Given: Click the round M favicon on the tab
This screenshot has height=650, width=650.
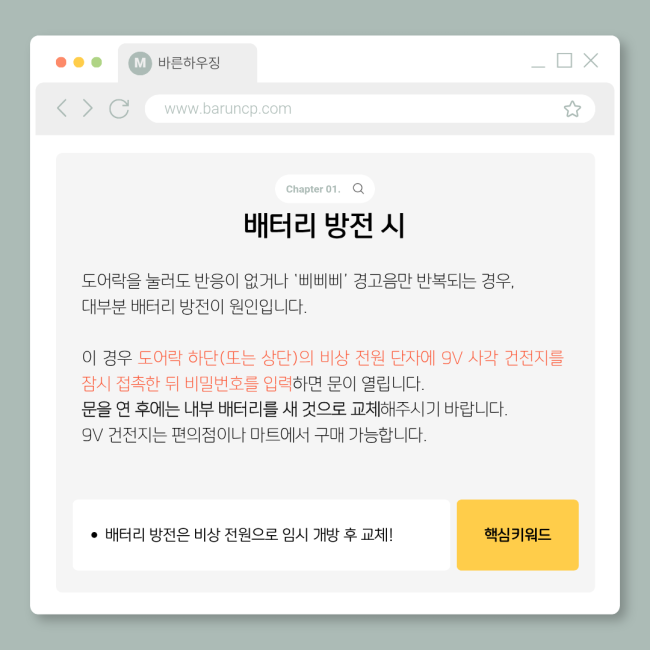Looking at the screenshot, I should 140,63.
